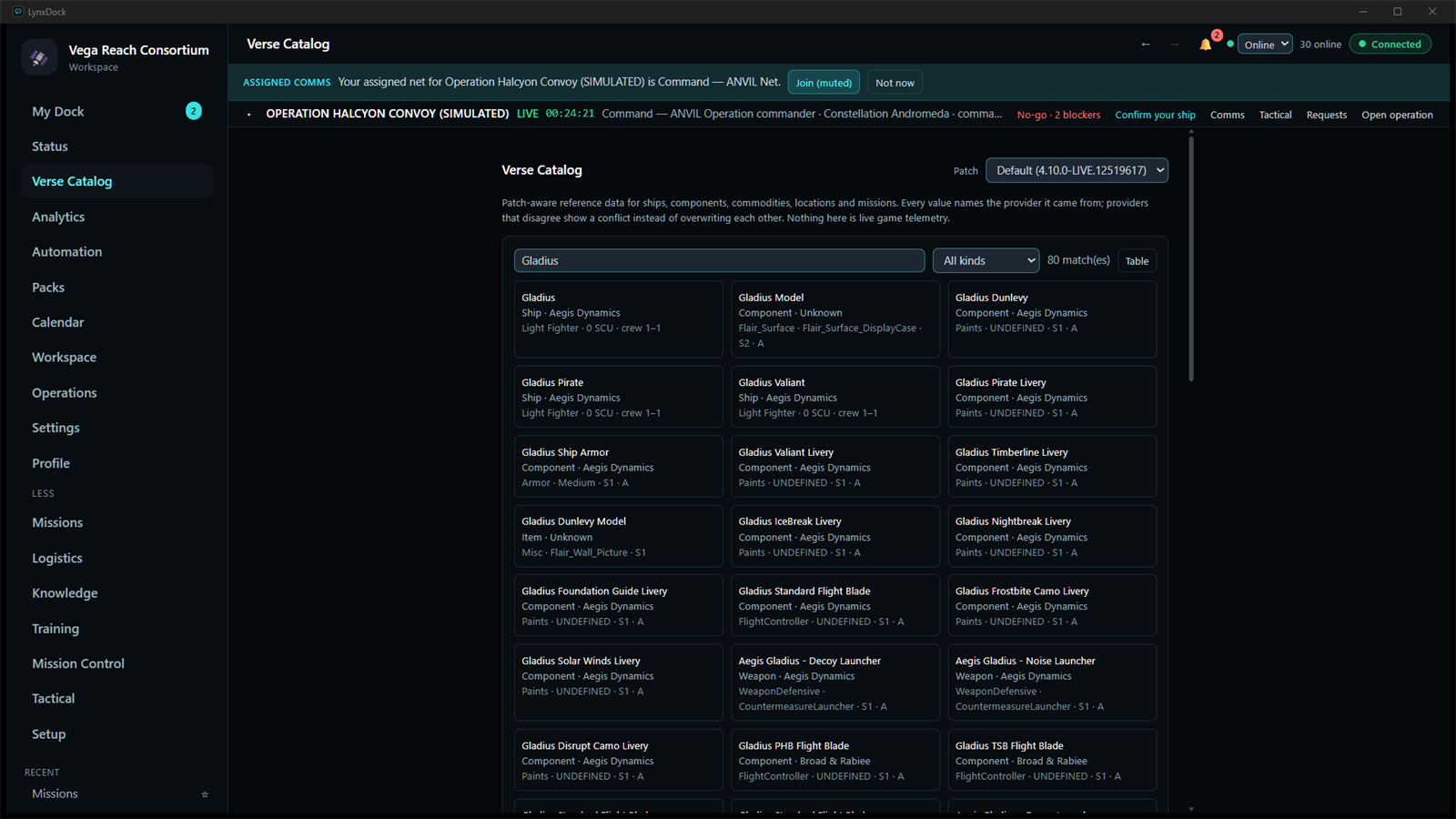This screenshot has height=819, width=1456.
Task: Open the Patch version dropdown
Action: click(x=1077, y=170)
